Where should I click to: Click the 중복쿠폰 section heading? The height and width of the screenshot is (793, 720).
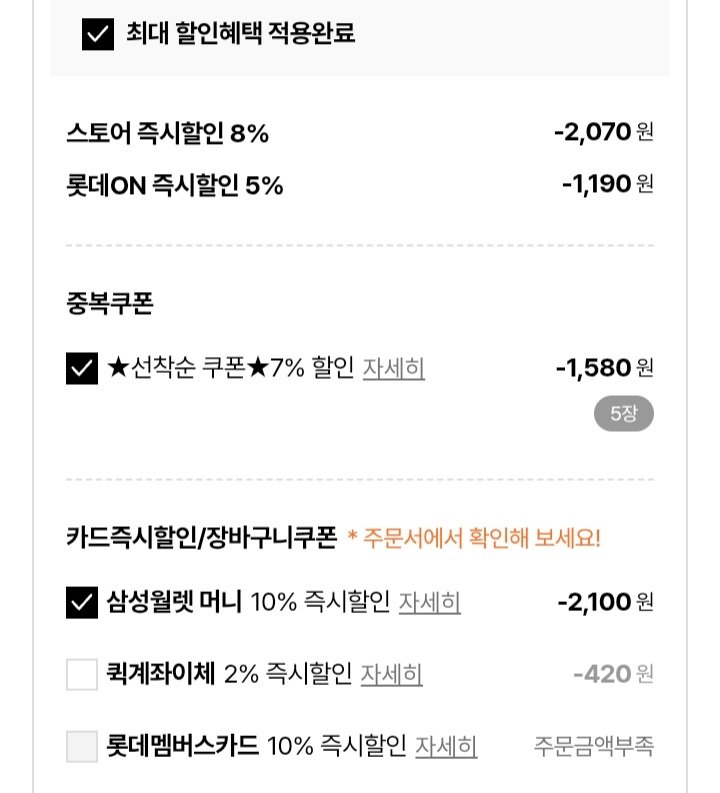109,304
